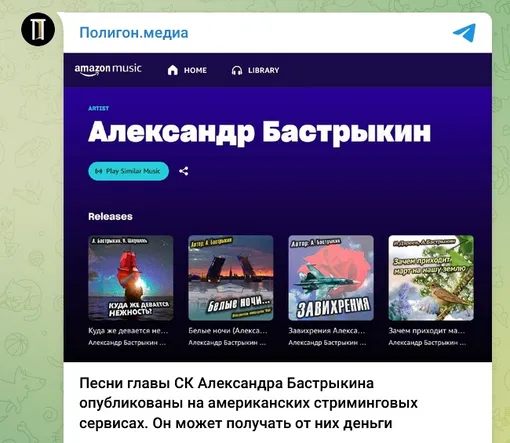The image size is (510, 443).
Task: Click artist name Александр Бастрыкин heading
Action: point(259,132)
